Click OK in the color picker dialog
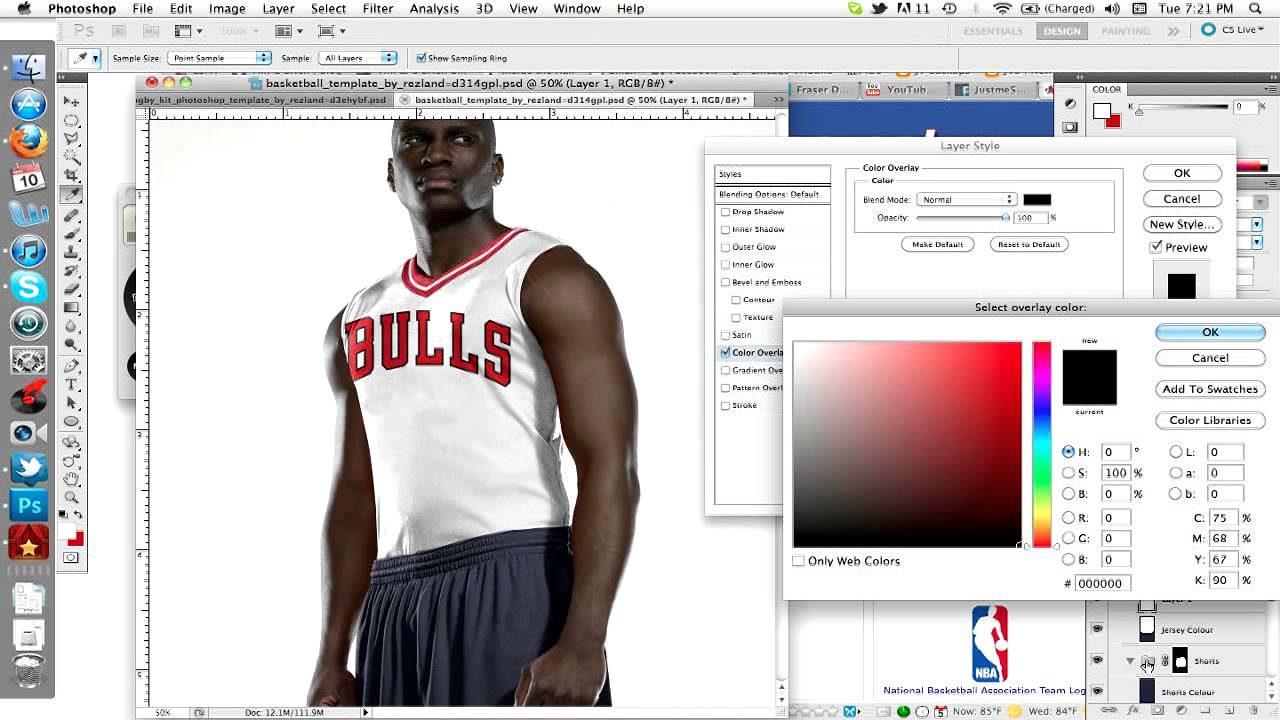 (1210, 332)
